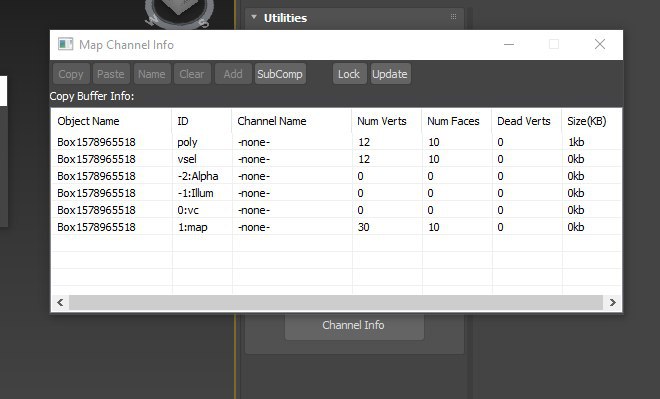Click the 30 Num Verts value
This screenshot has width=660, height=399.
pyautogui.click(x=364, y=227)
